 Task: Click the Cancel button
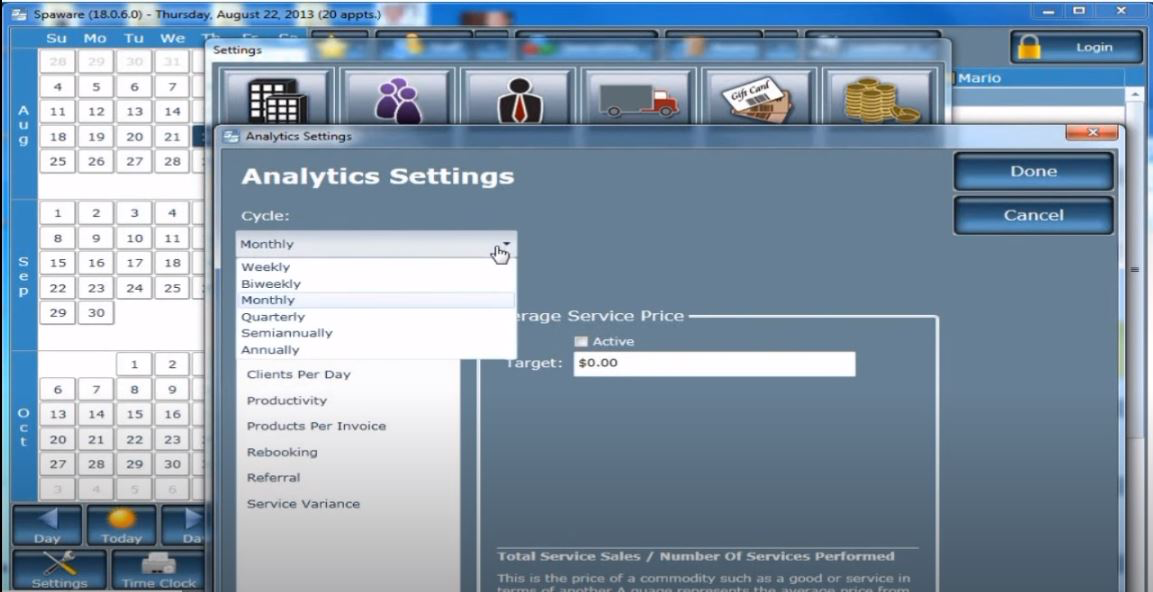(x=1033, y=215)
